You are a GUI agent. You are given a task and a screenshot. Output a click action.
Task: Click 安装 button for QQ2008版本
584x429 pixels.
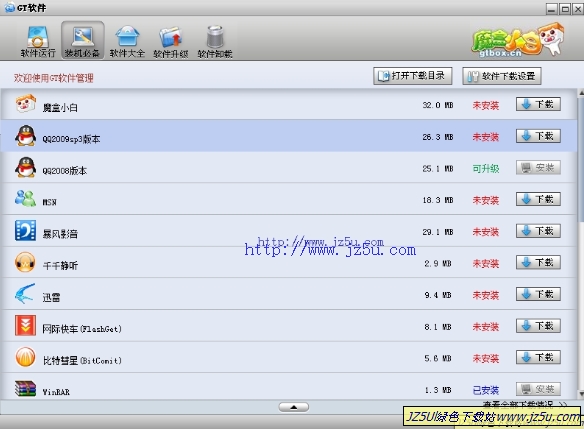[x=538, y=168]
